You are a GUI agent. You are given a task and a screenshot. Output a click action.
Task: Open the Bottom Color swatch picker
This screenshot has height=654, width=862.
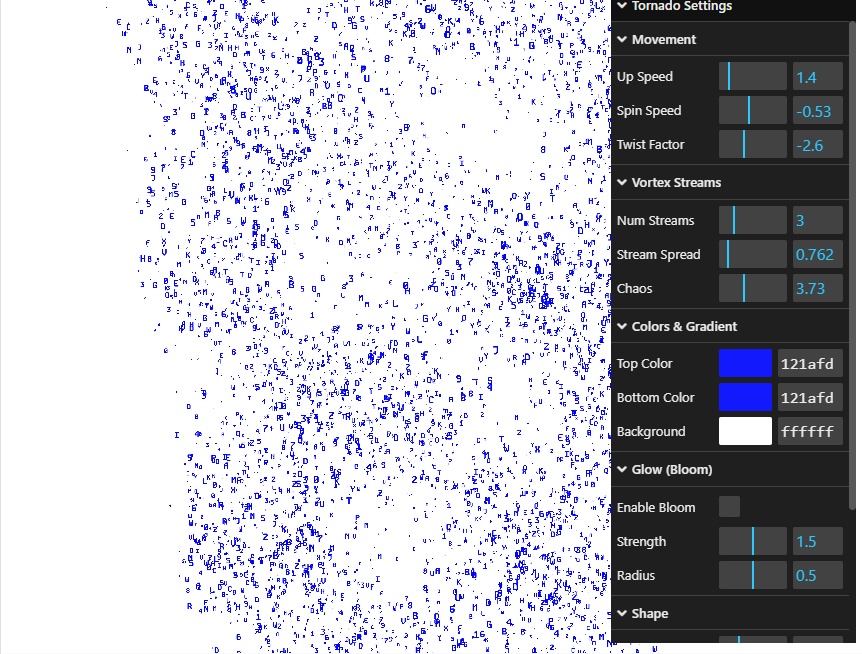click(x=745, y=397)
